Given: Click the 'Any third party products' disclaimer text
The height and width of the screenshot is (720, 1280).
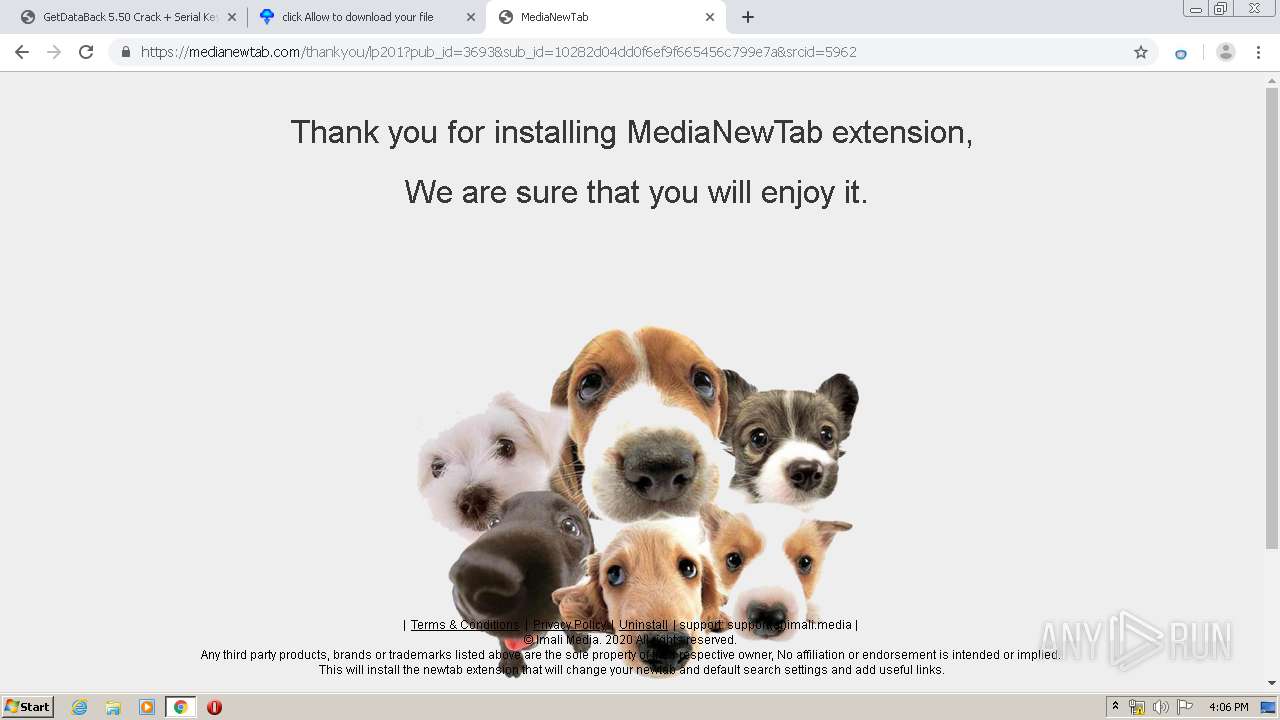Looking at the screenshot, I should tap(631, 655).
